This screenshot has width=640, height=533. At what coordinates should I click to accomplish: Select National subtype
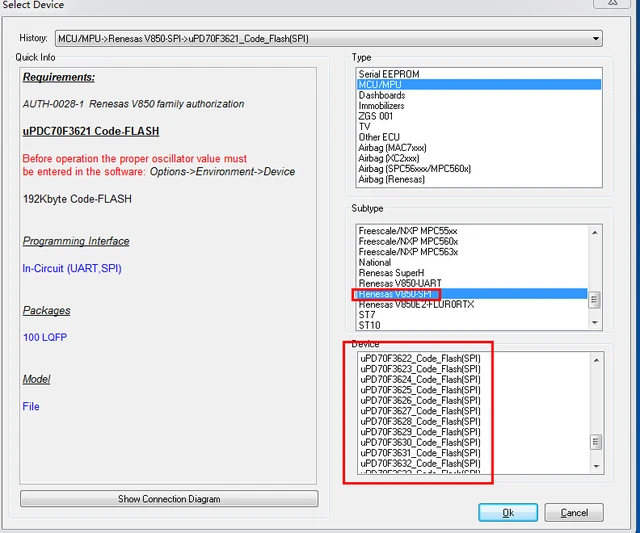point(374,262)
